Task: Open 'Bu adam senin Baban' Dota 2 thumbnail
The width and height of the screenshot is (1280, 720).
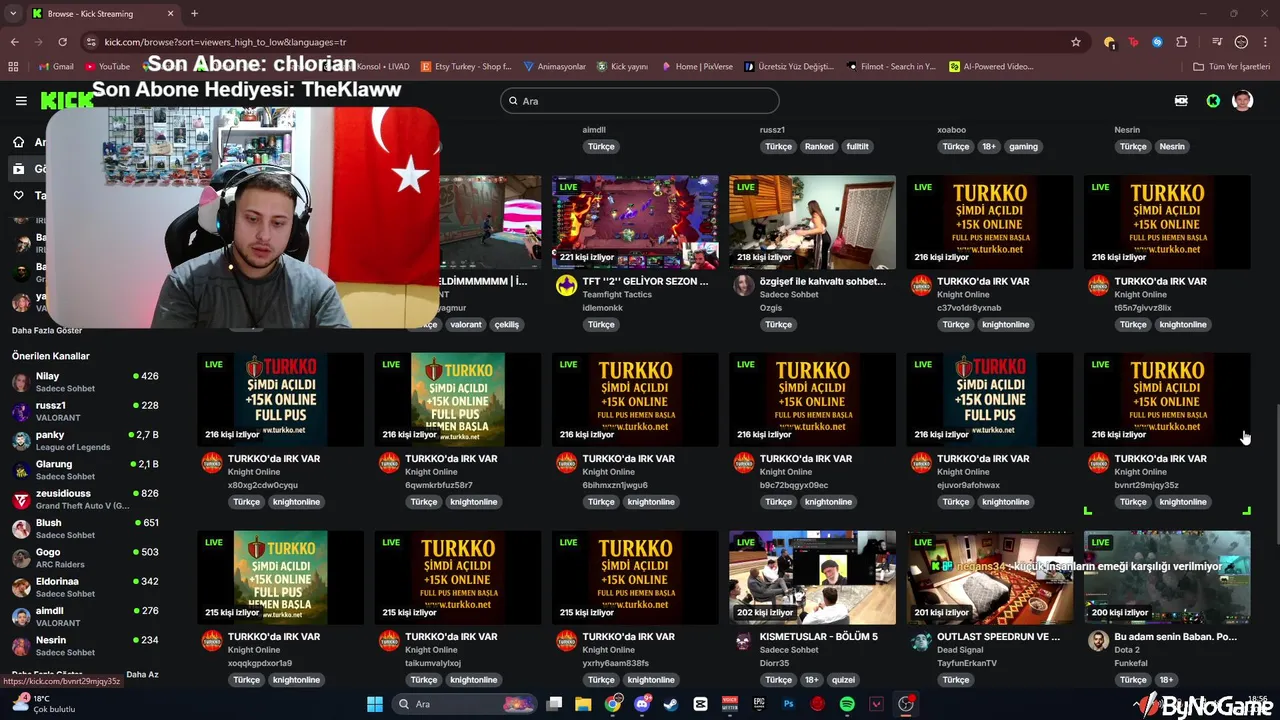Action: pos(1167,577)
